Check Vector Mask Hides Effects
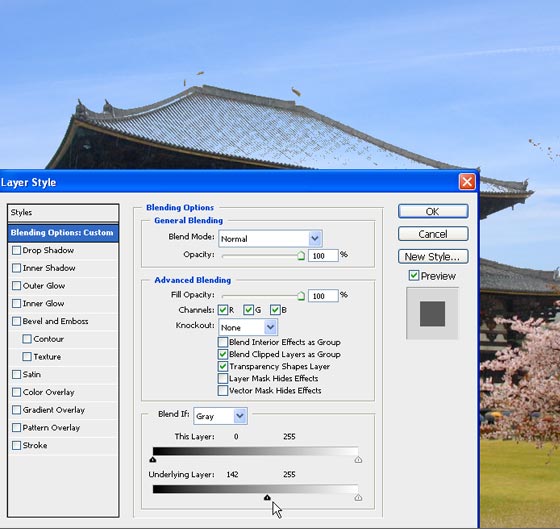The width and height of the screenshot is (560, 529). 223,390
